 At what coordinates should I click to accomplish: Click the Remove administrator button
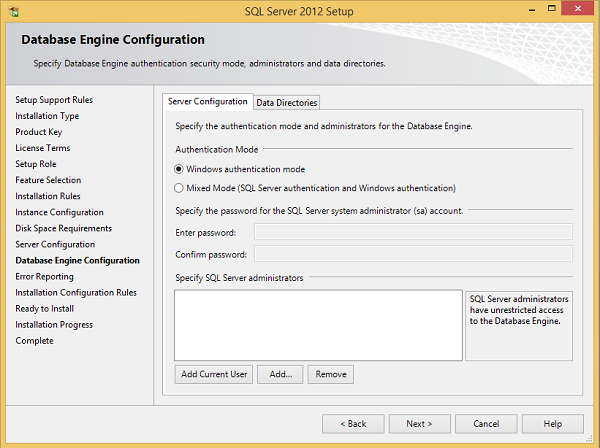coord(331,374)
